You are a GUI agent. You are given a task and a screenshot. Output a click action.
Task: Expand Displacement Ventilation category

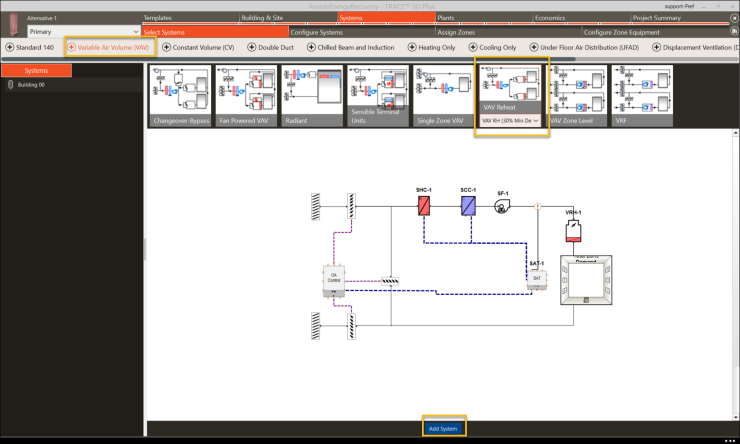tap(696, 48)
